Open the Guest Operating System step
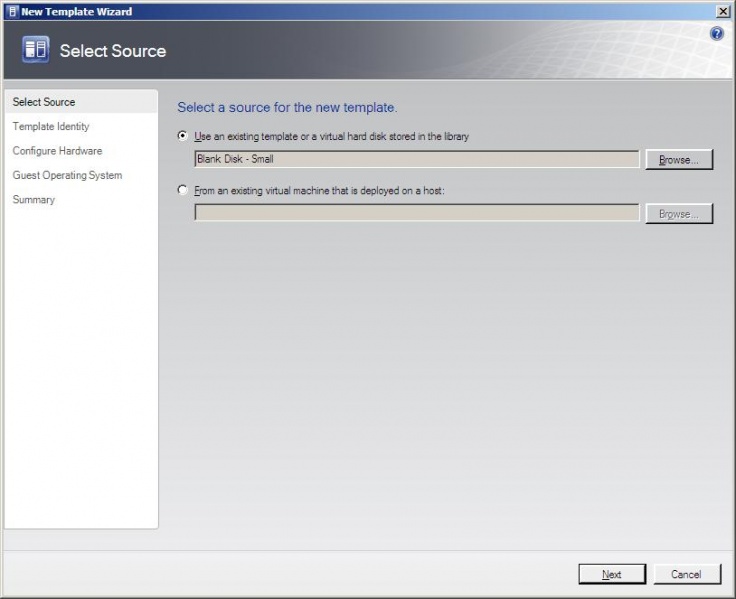The image size is (736, 599). pos(67,175)
